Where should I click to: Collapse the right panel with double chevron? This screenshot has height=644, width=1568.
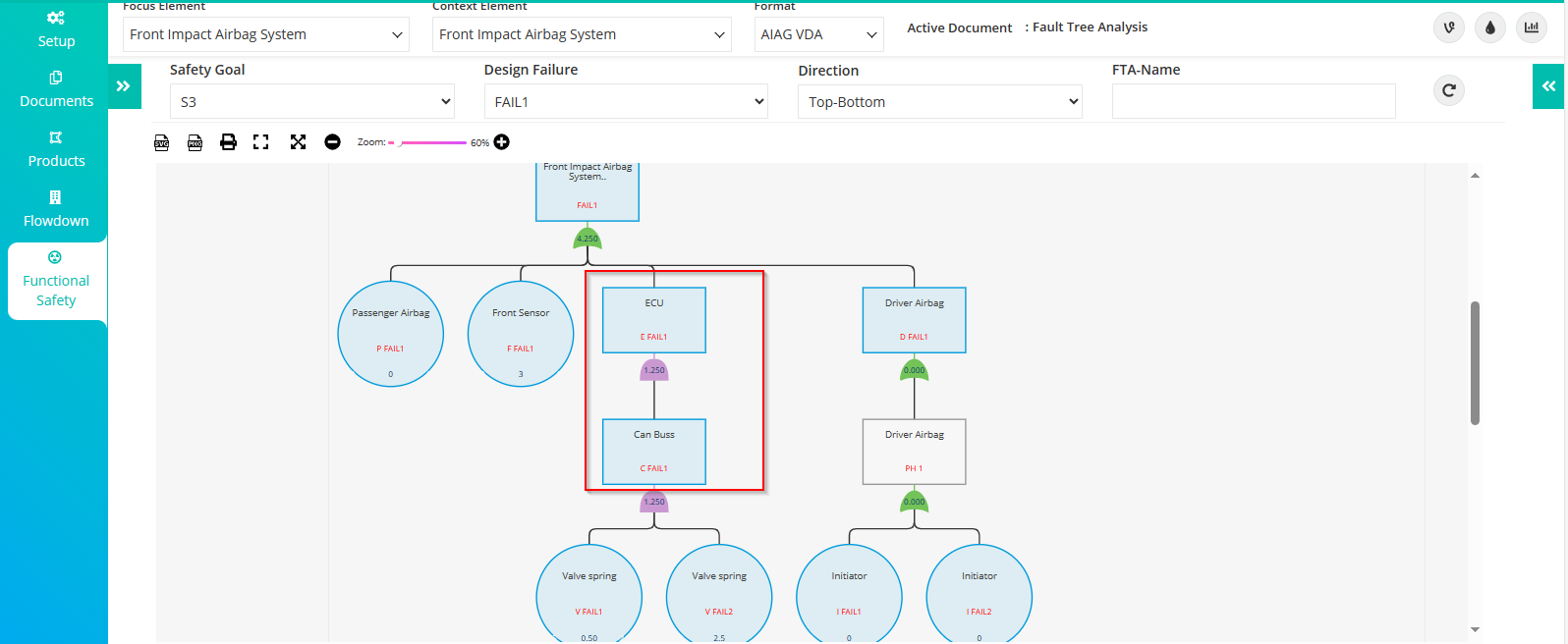1549,86
